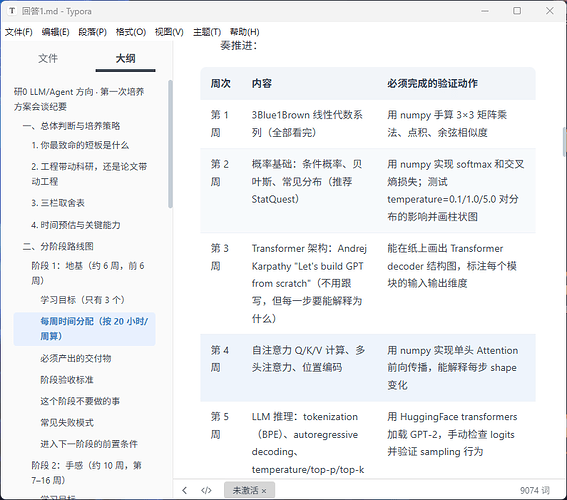
Task: Click cell Transformer 架构：Andrej Karpathy
Action: coord(310,283)
